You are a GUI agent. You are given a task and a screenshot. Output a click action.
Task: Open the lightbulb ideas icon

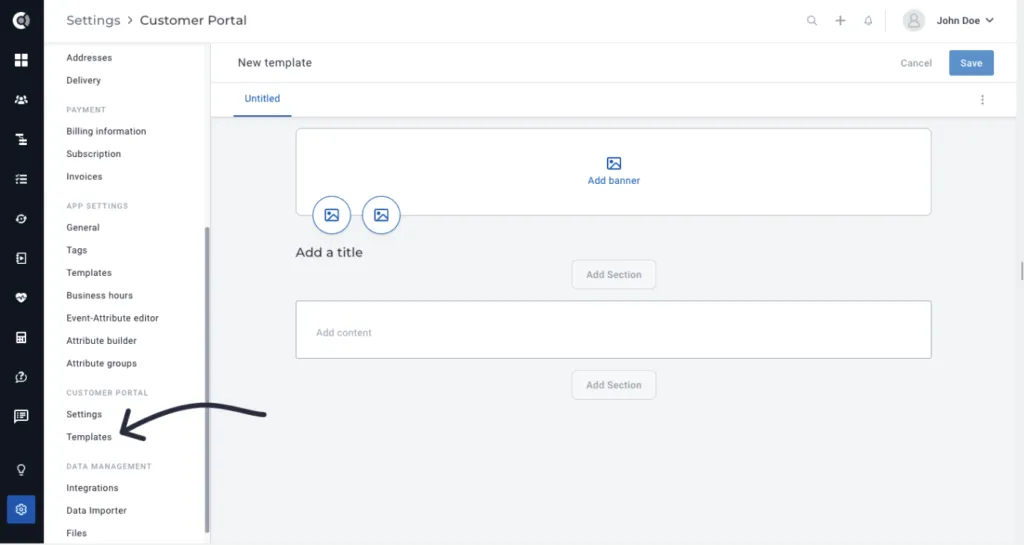(x=21, y=470)
